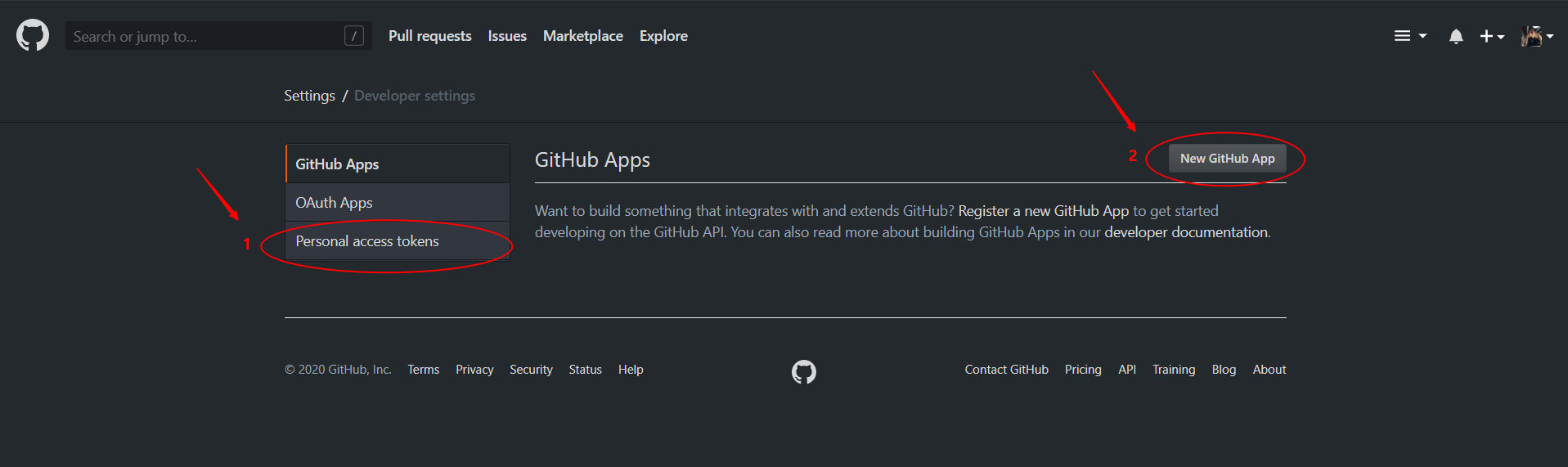The width and height of the screenshot is (1568, 467).
Task: Open the plus create-new dropdown
Action: (1492, 36)
